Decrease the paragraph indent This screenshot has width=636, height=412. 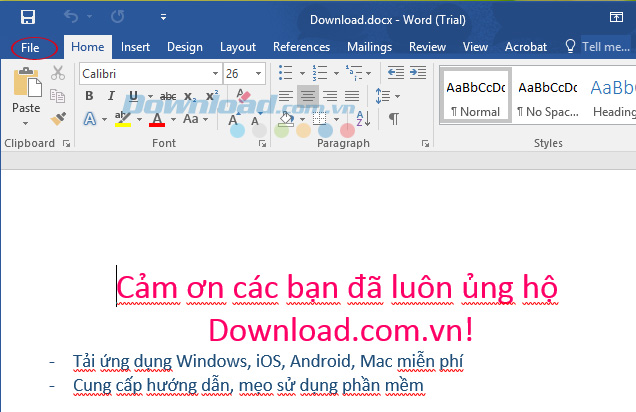pos(396,73)
